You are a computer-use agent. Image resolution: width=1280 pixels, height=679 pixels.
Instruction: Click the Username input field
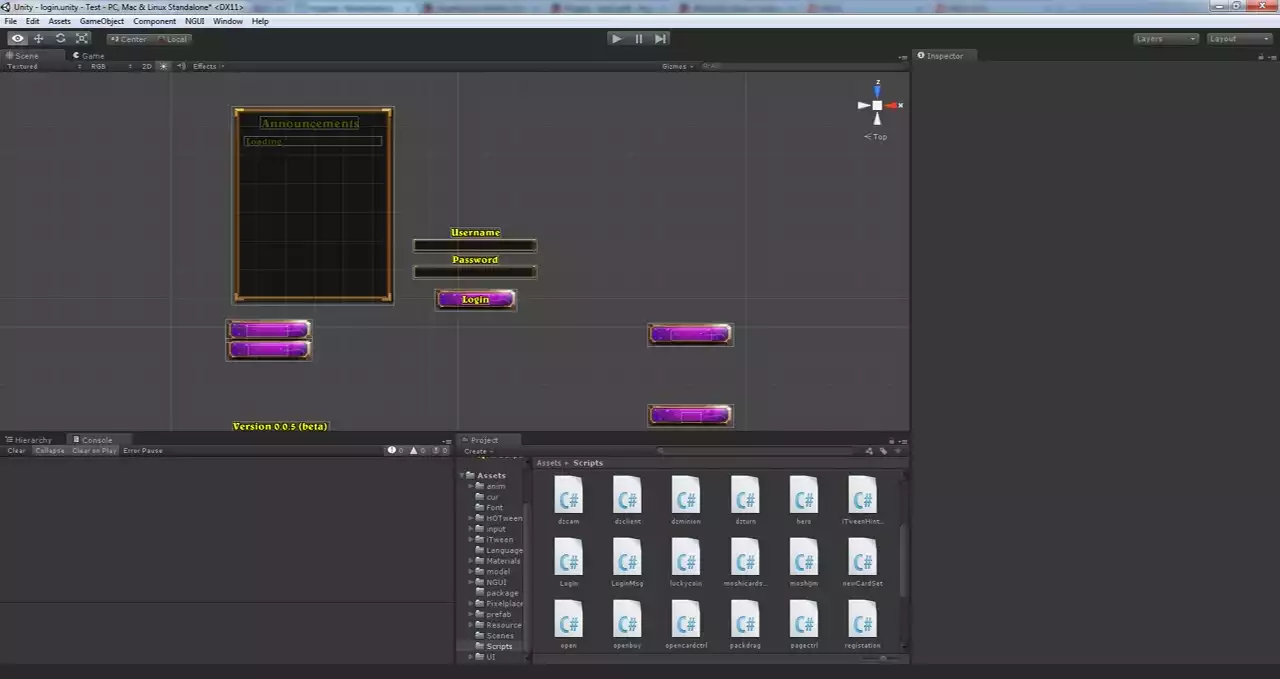point(475,245)
